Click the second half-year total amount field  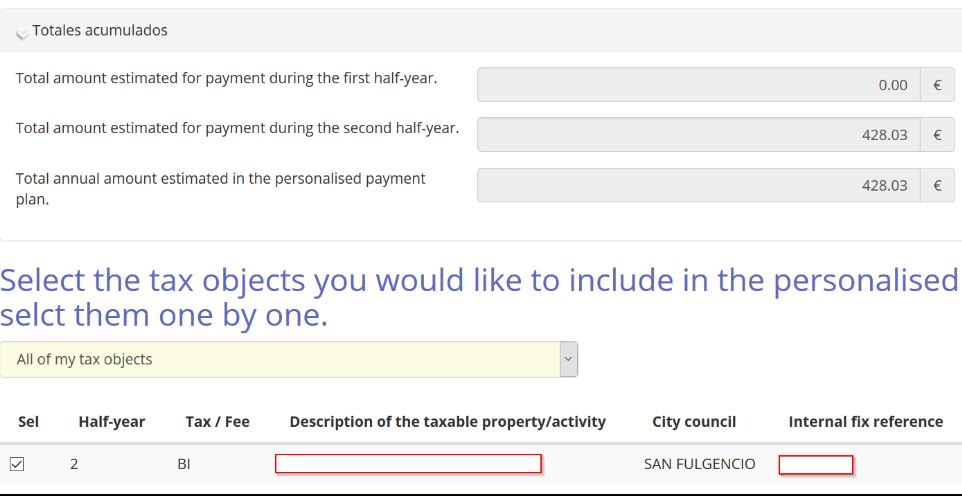pyautogui.click(x=698, y=135)
